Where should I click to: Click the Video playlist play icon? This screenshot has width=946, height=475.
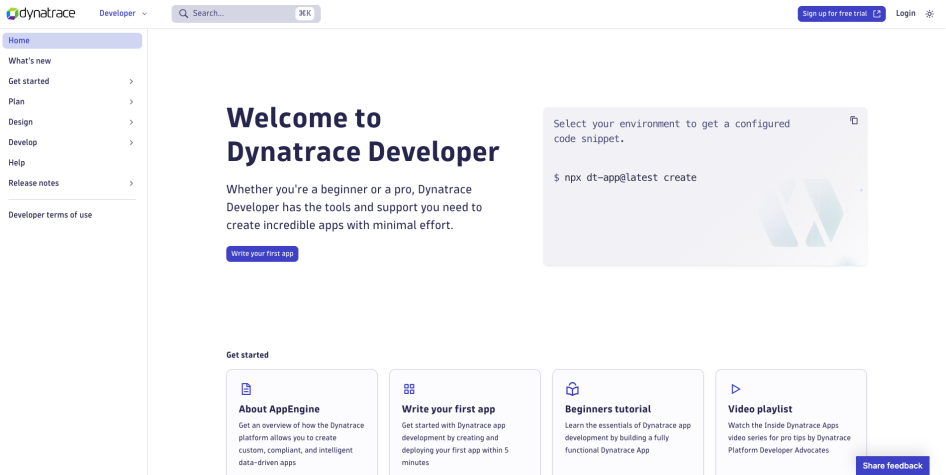pos(735,389)
